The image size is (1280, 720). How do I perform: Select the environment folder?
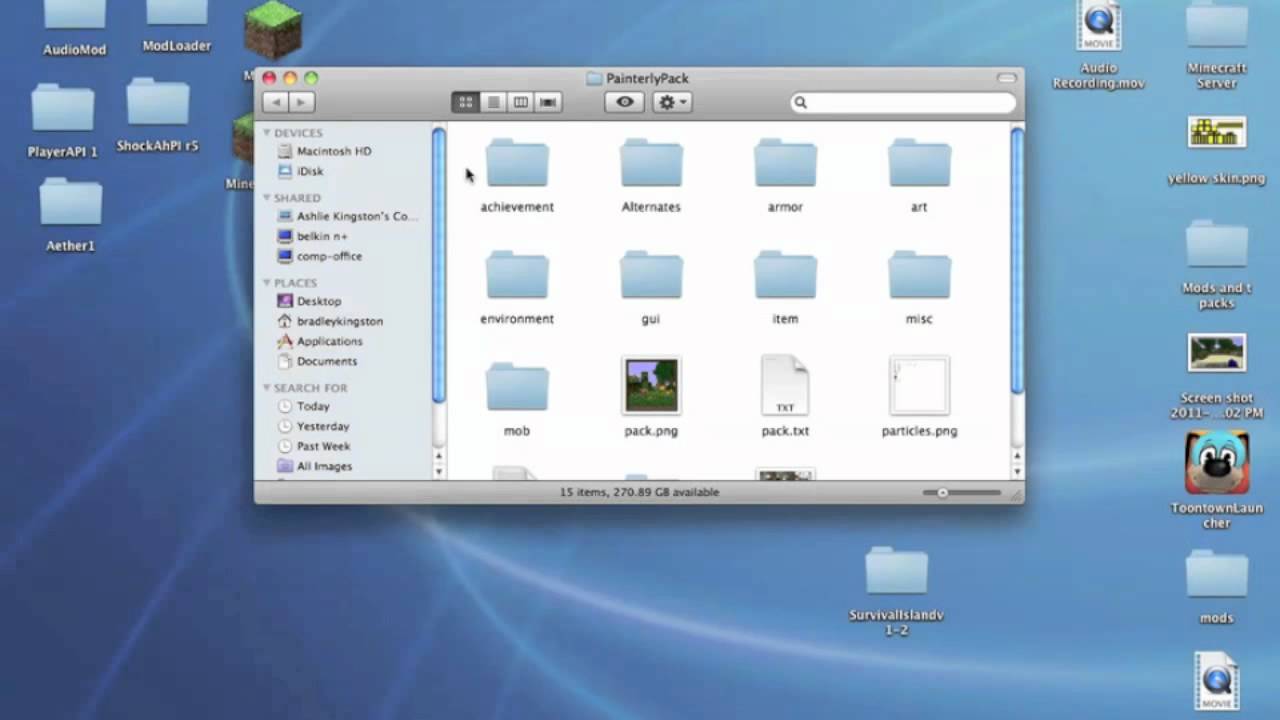[x=517, y=275]
